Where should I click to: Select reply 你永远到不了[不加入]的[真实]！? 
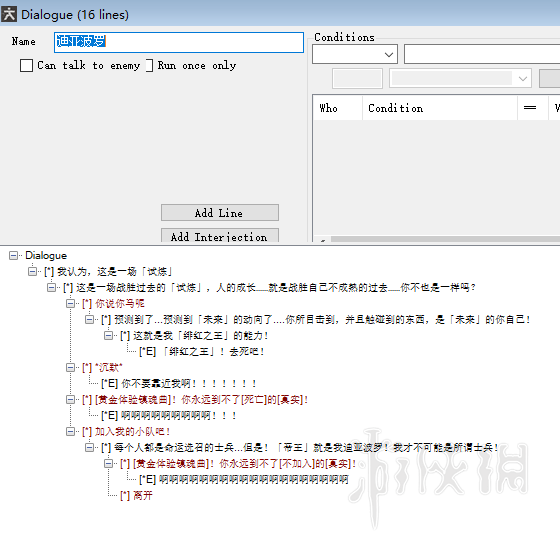click(238, 464)
